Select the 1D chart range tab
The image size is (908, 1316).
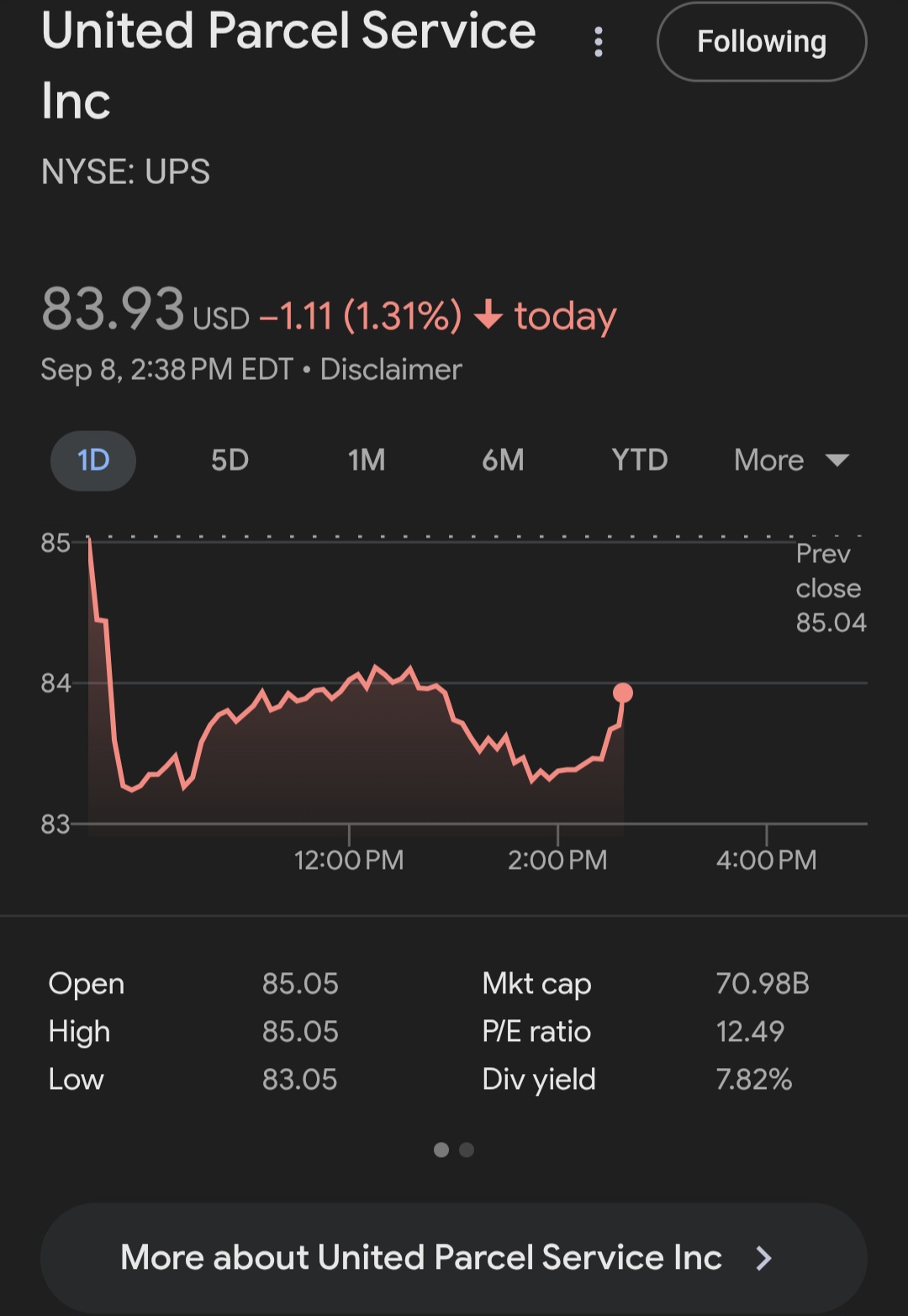point(93,461)
